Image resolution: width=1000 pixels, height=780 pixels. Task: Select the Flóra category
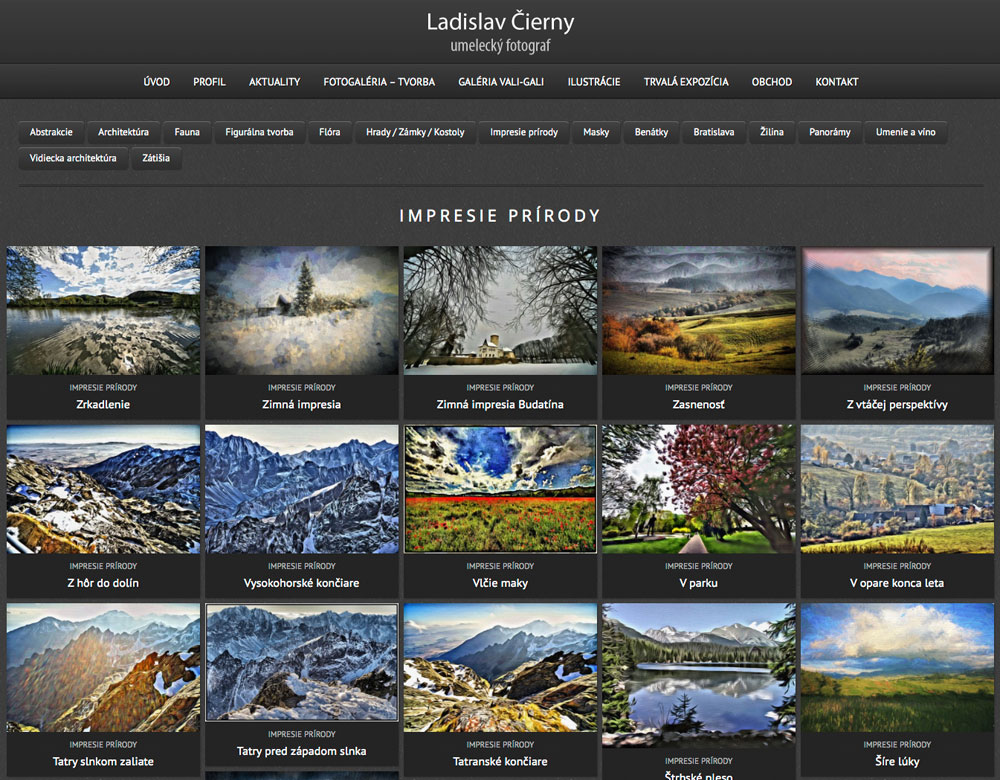[x=329, y=132]
